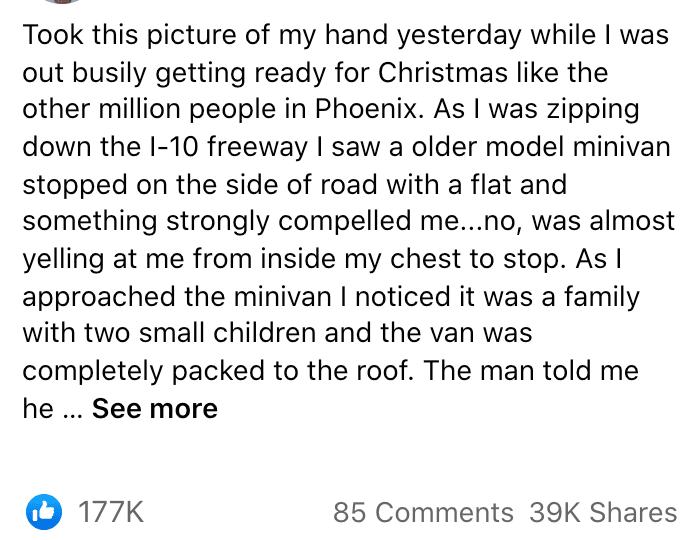Screen dimensions: 682x540
Task: Click the ellipsis before See more
Action: [x=73, y=415]
